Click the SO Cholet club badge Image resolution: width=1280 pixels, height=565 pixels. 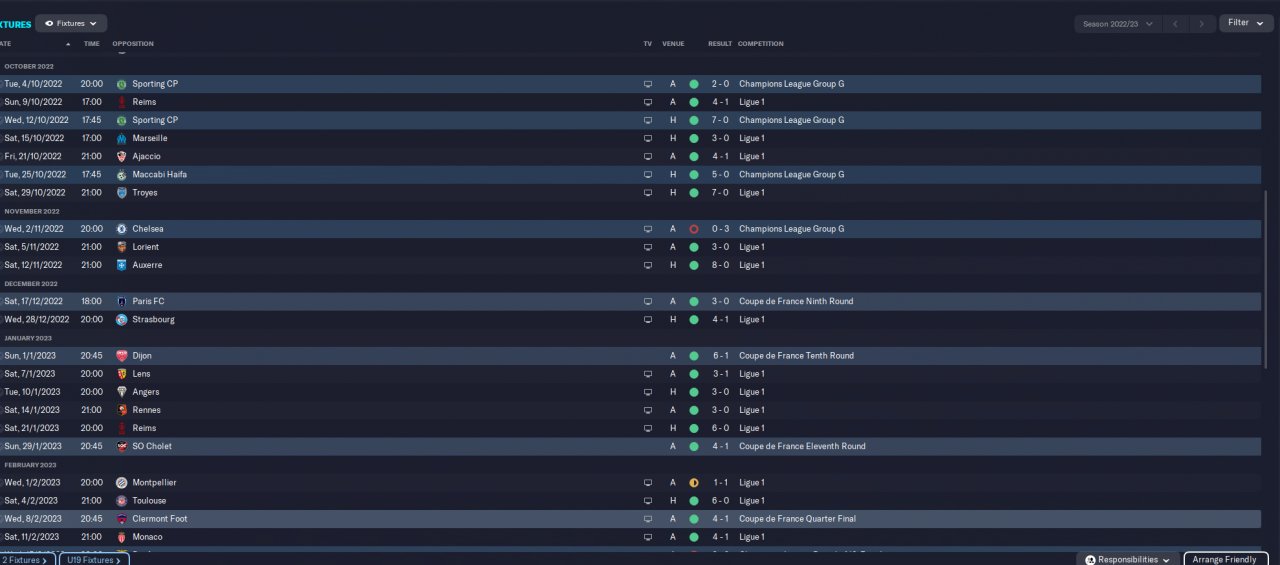(122, 446)
